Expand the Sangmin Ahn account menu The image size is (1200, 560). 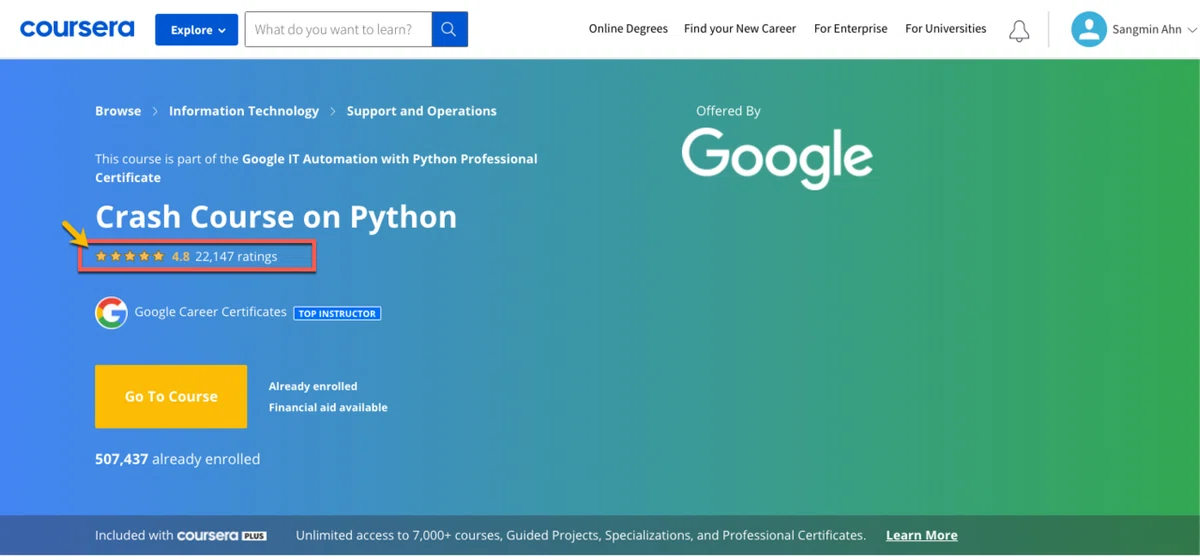1153,30
